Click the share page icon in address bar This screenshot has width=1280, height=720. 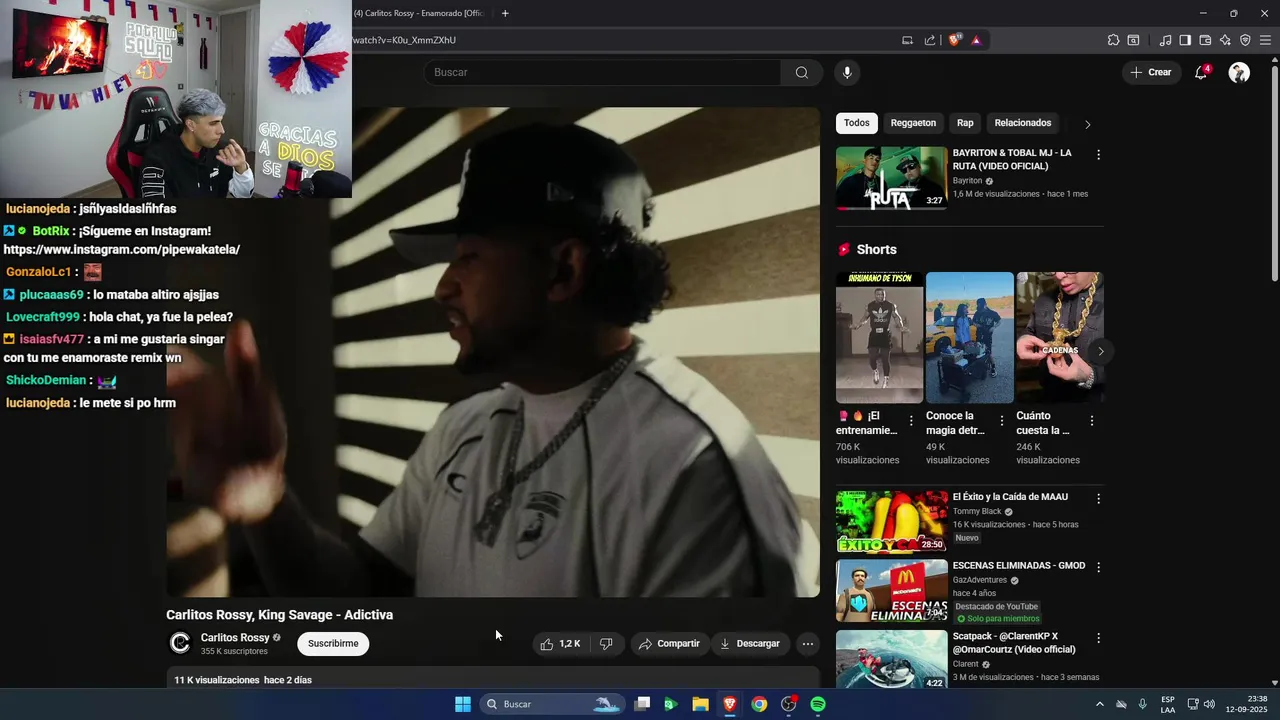(x=930, y=40)
